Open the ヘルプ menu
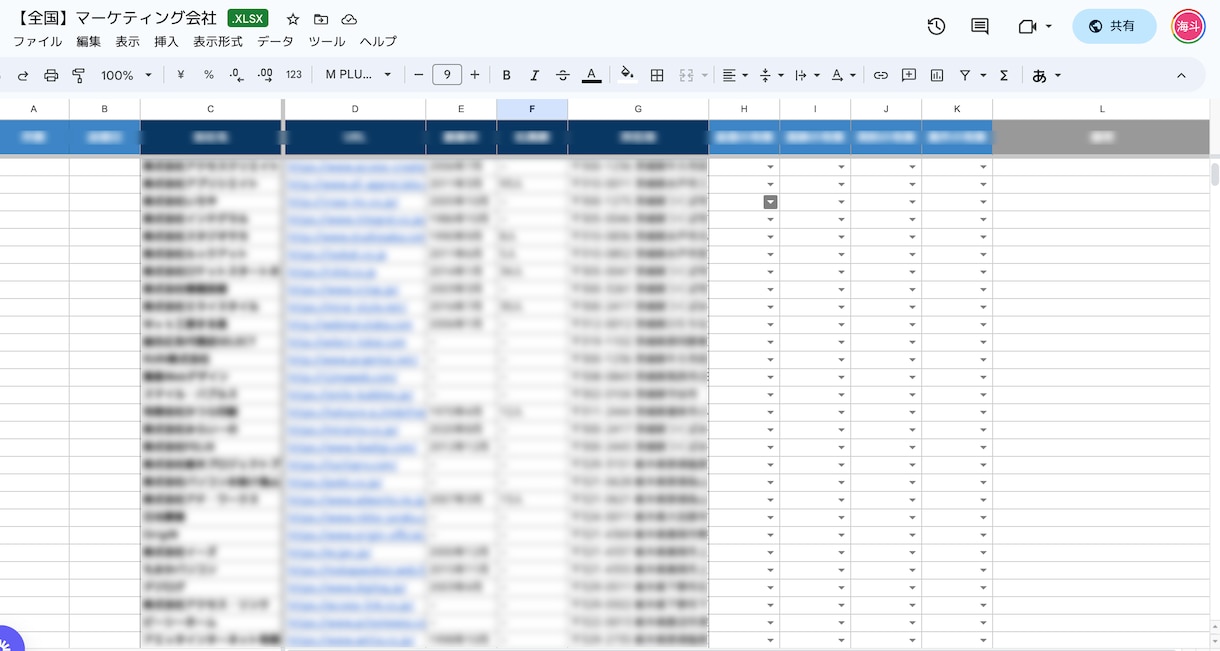Image resolution: width=1220 pixels, height=651 pixels. point(378,41)
